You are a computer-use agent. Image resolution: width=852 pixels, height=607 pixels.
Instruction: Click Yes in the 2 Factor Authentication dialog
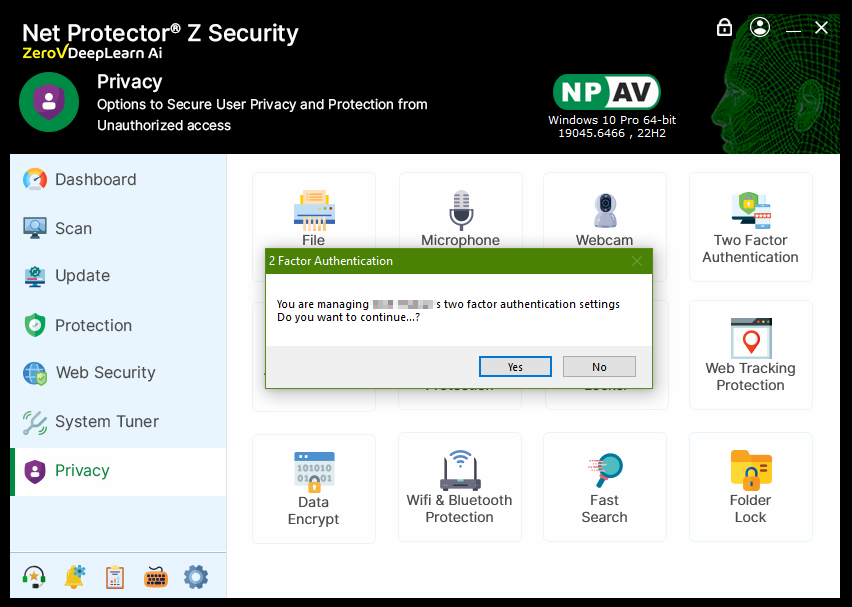coord(515,366)
